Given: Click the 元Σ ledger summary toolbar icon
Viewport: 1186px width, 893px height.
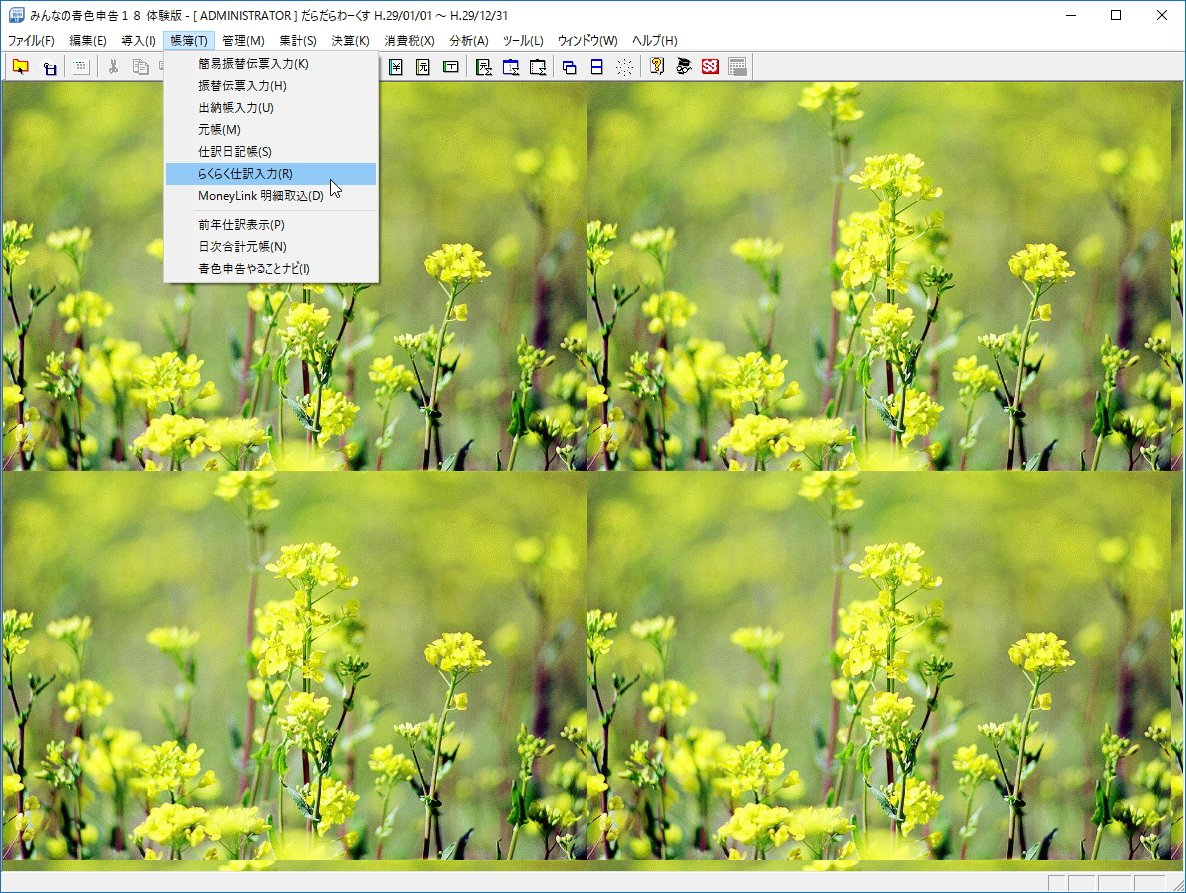Looking at the screenshot, I should click(x=484, y=67).
